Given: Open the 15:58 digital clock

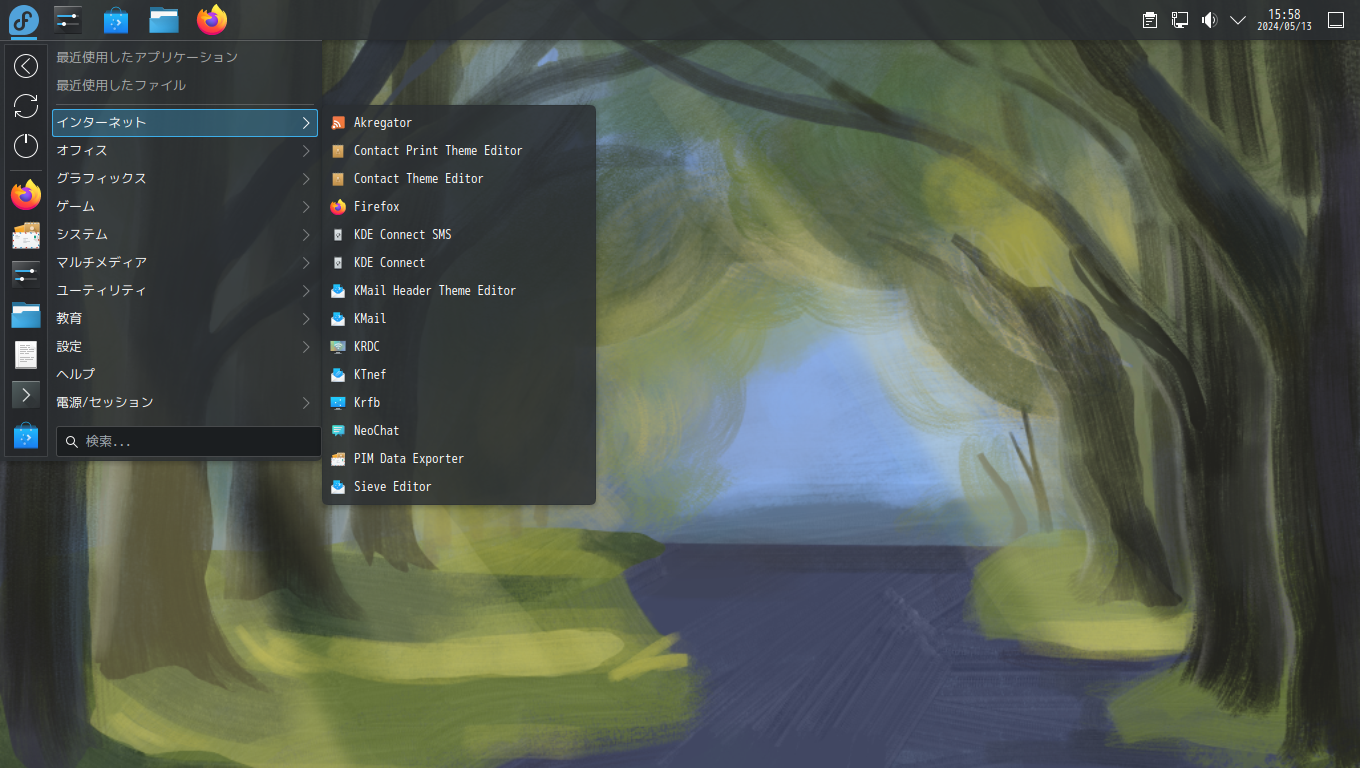Looking at the screenshot, I should pyautogui.click(x=1284, y=20).
